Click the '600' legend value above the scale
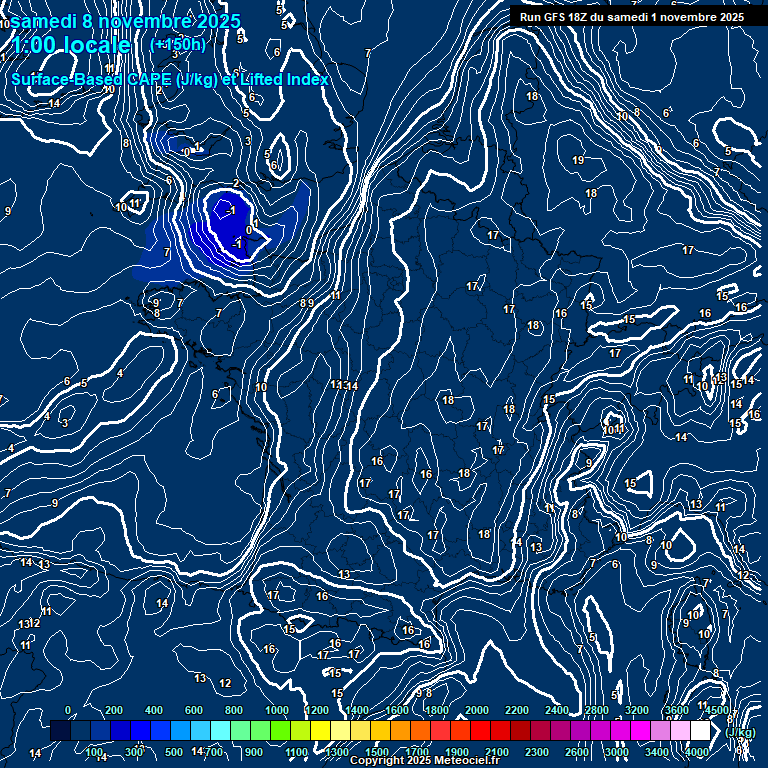The image size is (768, 768). 194,710
